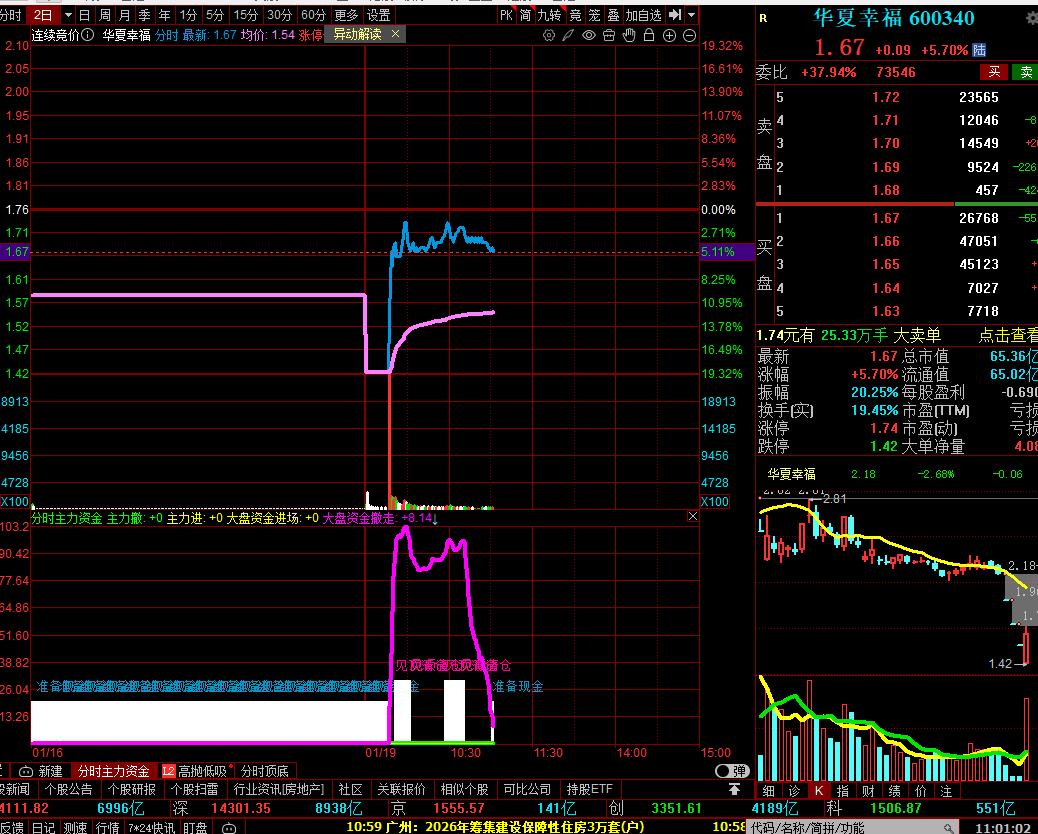Open 设置 in period toolbar
1038x834 pixels.
click(x=379, y=15)
